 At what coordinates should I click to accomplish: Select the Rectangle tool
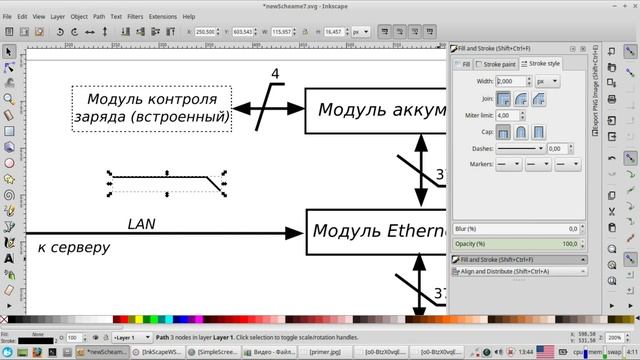[x=9, y=131]
